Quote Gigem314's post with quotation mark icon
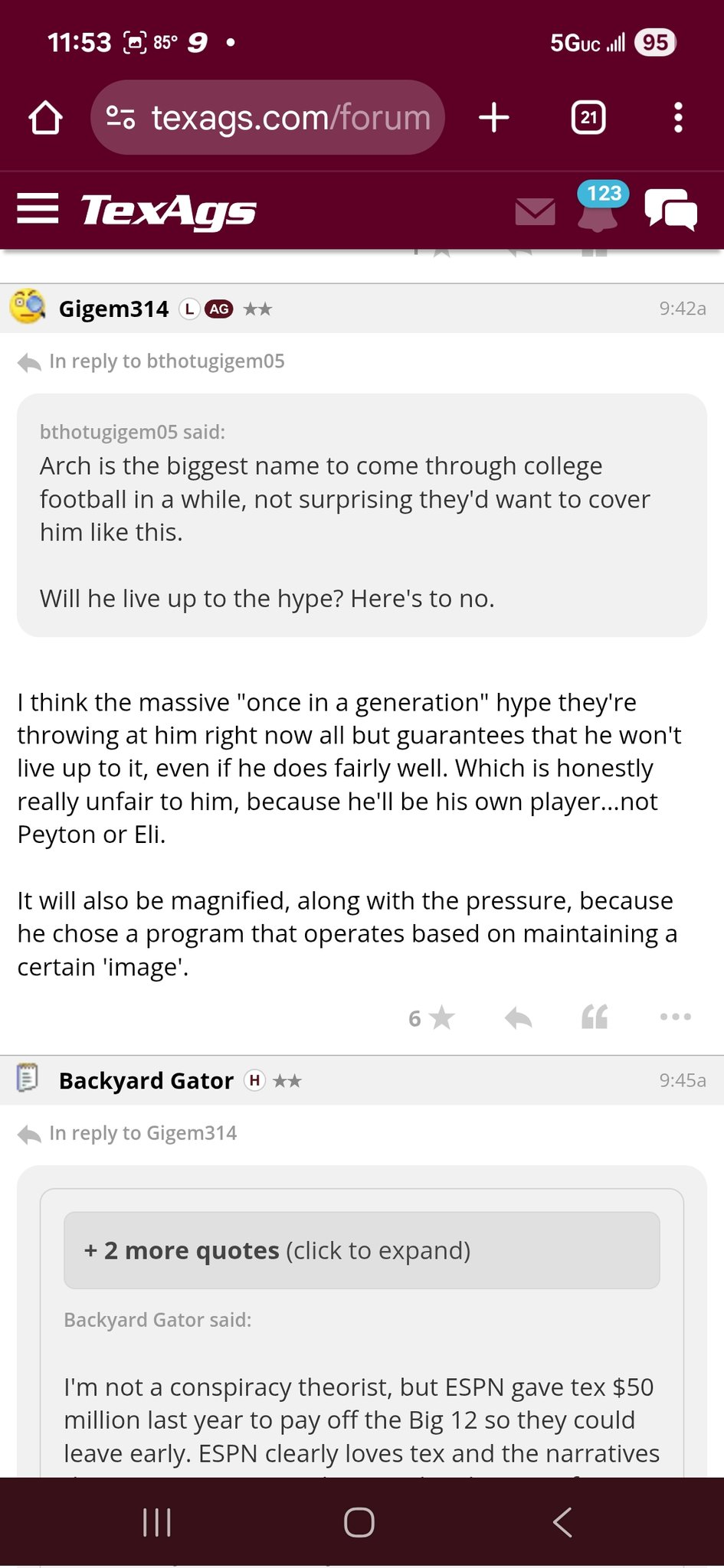This screenshot has height=1568, width=724. (x=595, y=1017)
